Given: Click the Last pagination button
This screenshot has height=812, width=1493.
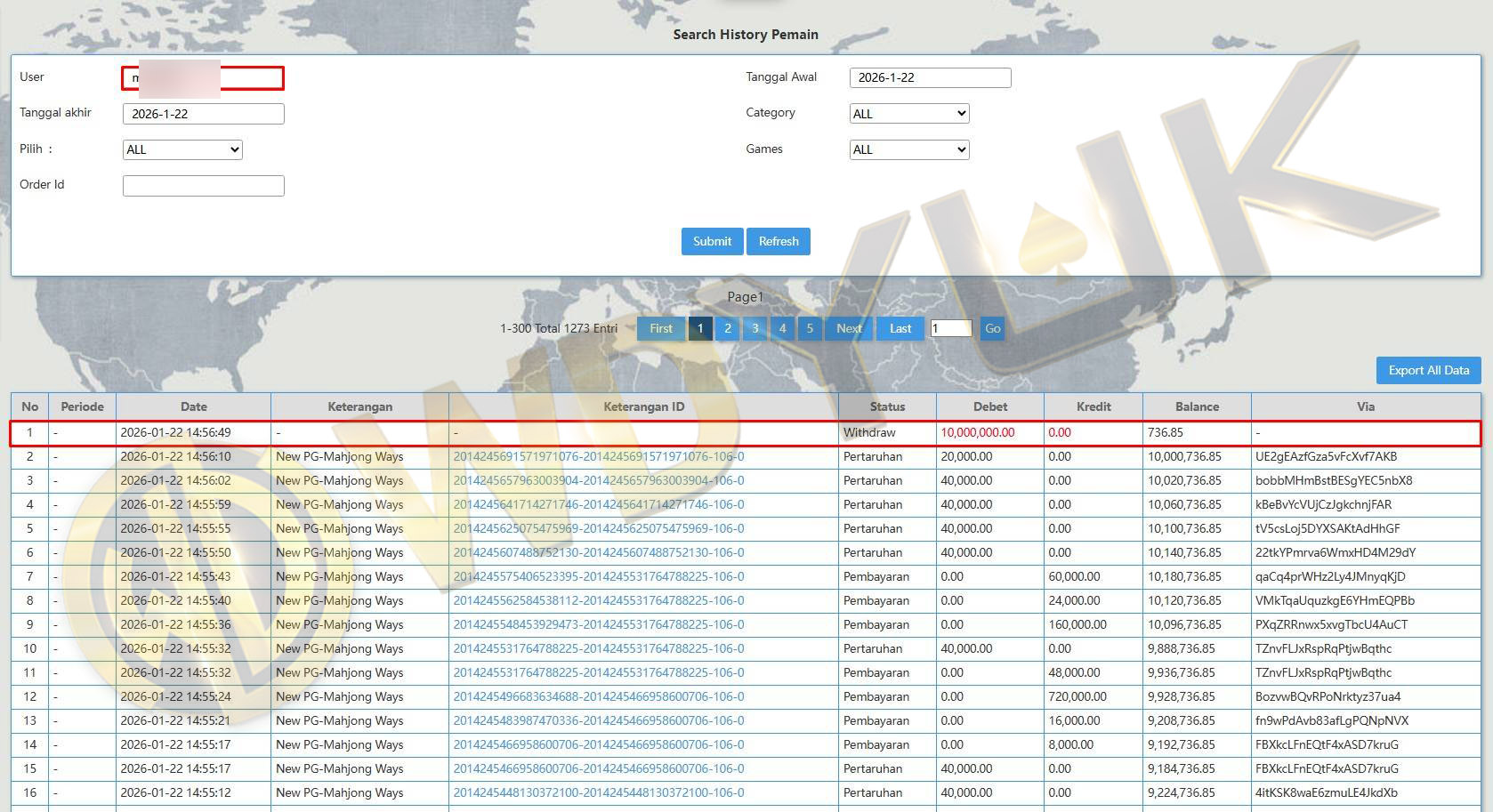Looking at the screenshot, I should click(x=900, y=328).
